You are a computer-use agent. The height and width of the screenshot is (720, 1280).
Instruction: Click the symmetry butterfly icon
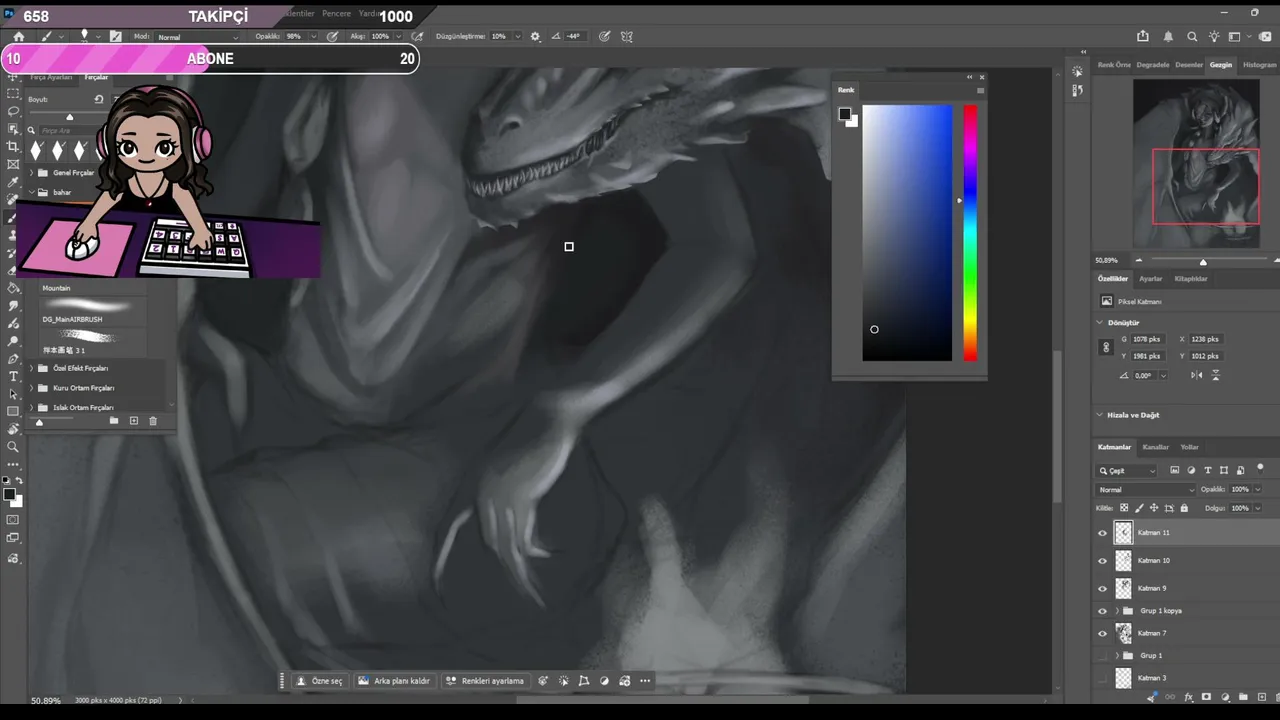pos(627,36)
